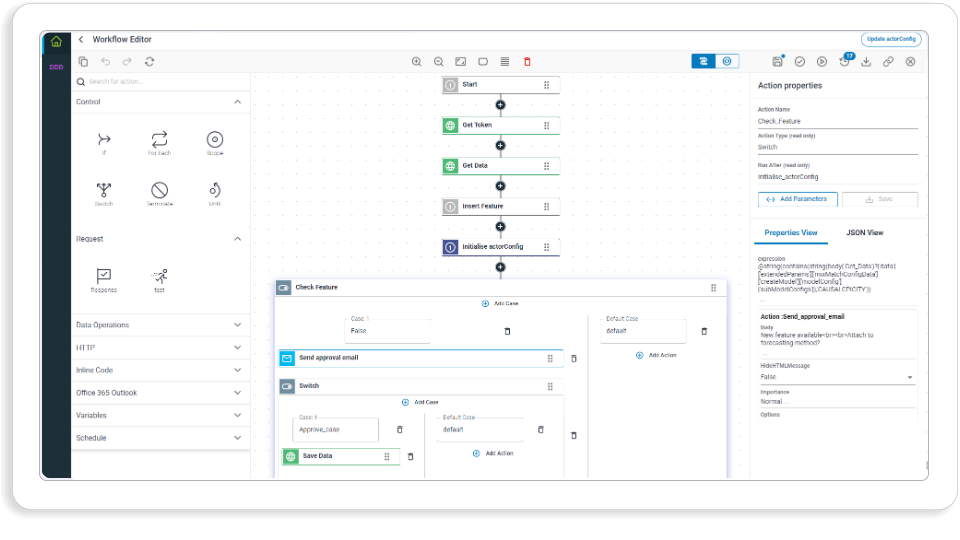
Task: Expand the Data Operations section
Action: (159, 325)
